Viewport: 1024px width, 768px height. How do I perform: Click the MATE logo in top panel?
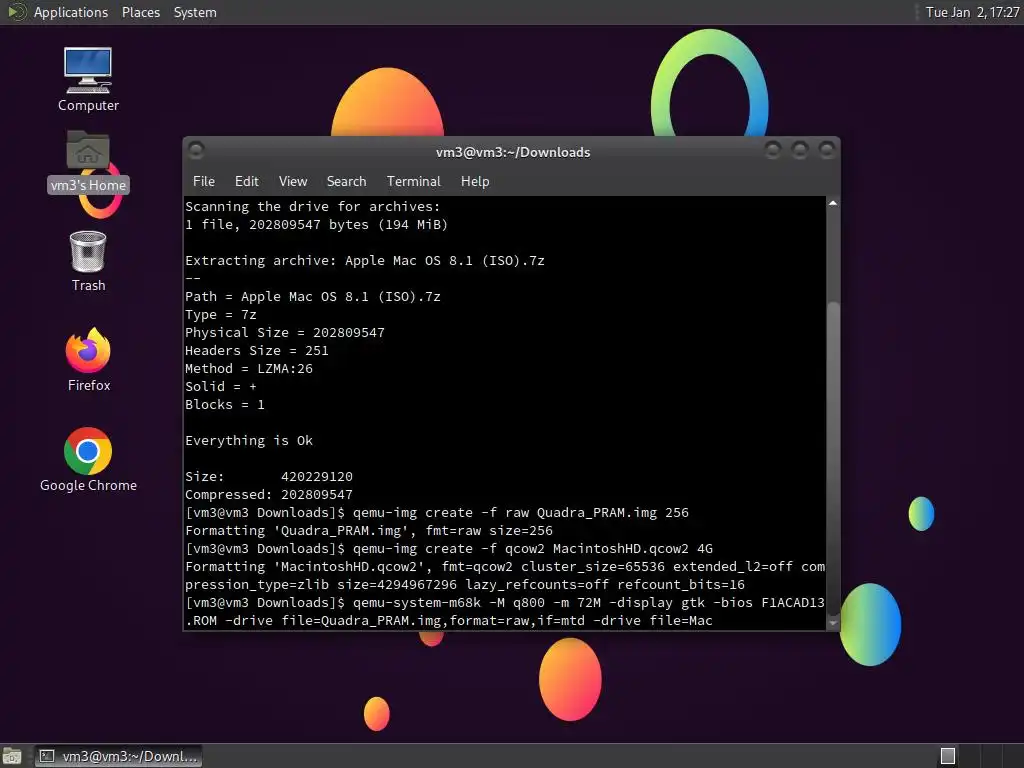pos(16,12)
